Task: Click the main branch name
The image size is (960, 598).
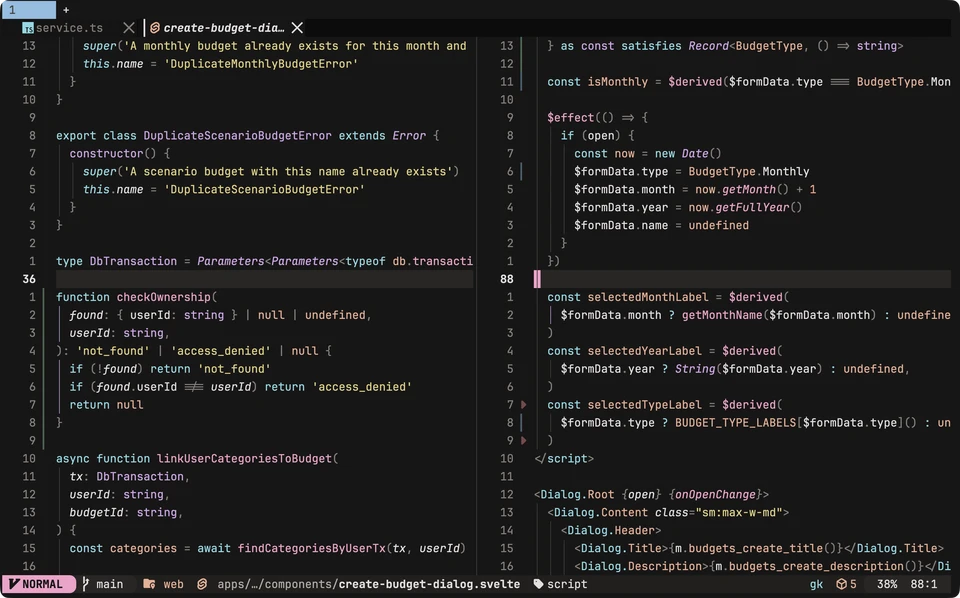Action: pos(110,584)
